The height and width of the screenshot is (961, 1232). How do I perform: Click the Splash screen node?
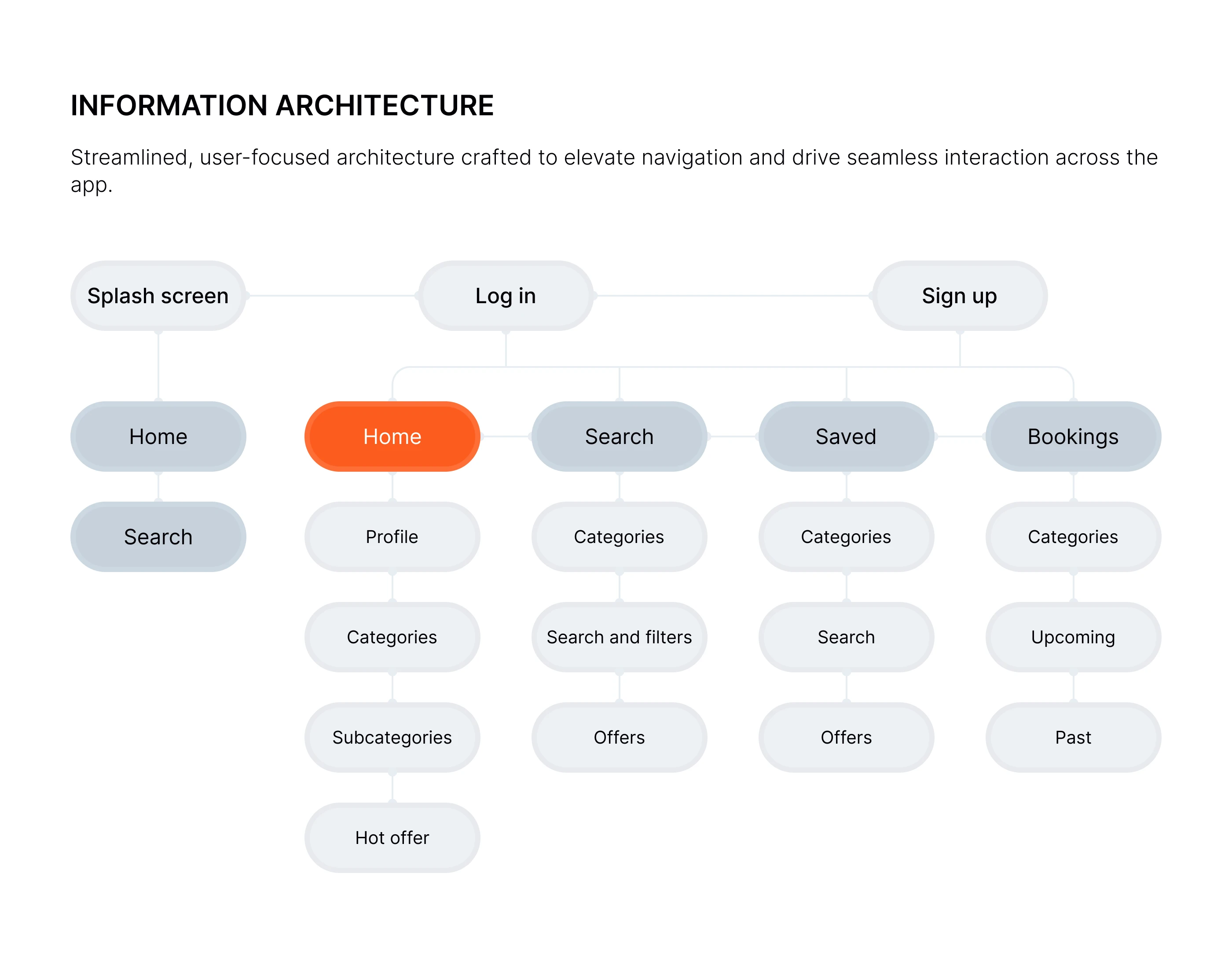(x=158, y=296)
